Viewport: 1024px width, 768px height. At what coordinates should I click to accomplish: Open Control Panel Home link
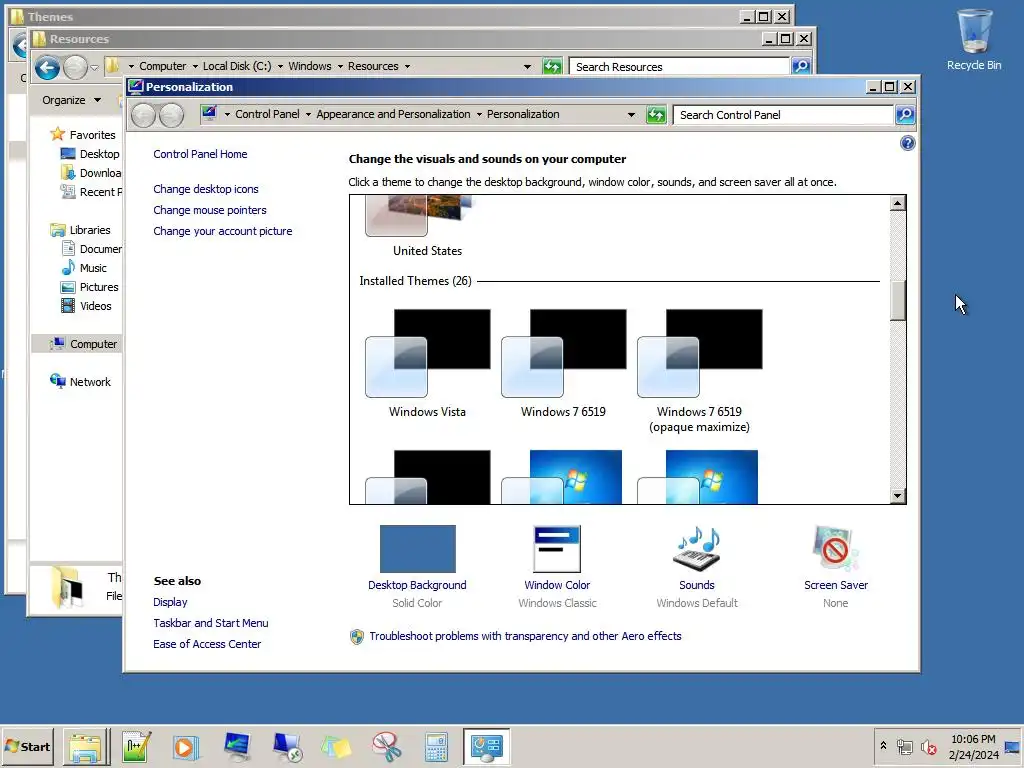[200, 154]
